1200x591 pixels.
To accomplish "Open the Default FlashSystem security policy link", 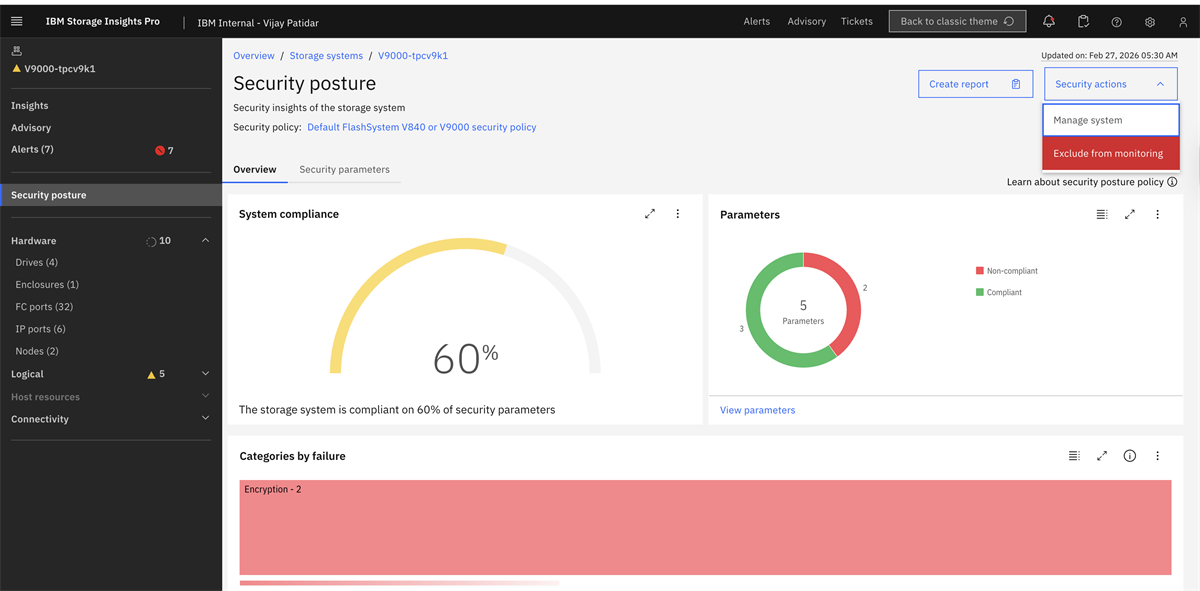I will coord(422,127).
